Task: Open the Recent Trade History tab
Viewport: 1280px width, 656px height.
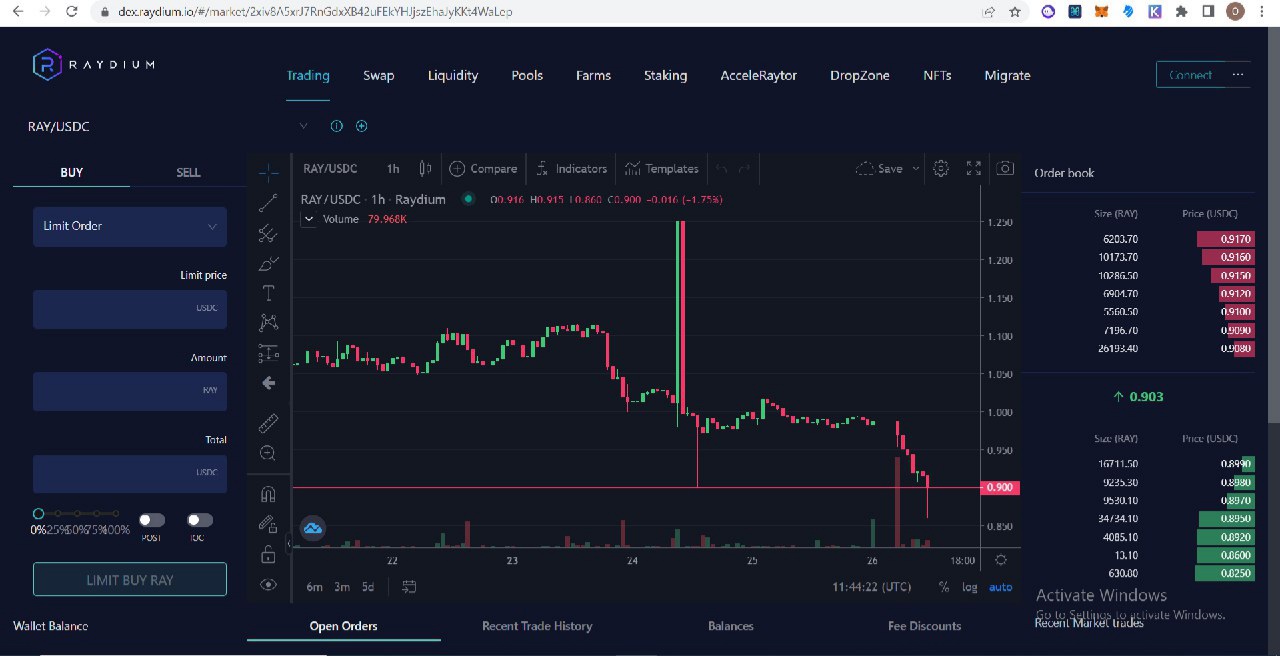Action: tap(537, 626)
